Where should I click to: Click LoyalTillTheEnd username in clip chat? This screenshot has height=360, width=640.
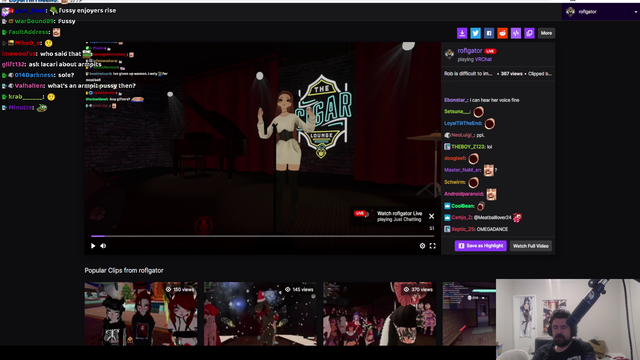click(x=463, y=123)
